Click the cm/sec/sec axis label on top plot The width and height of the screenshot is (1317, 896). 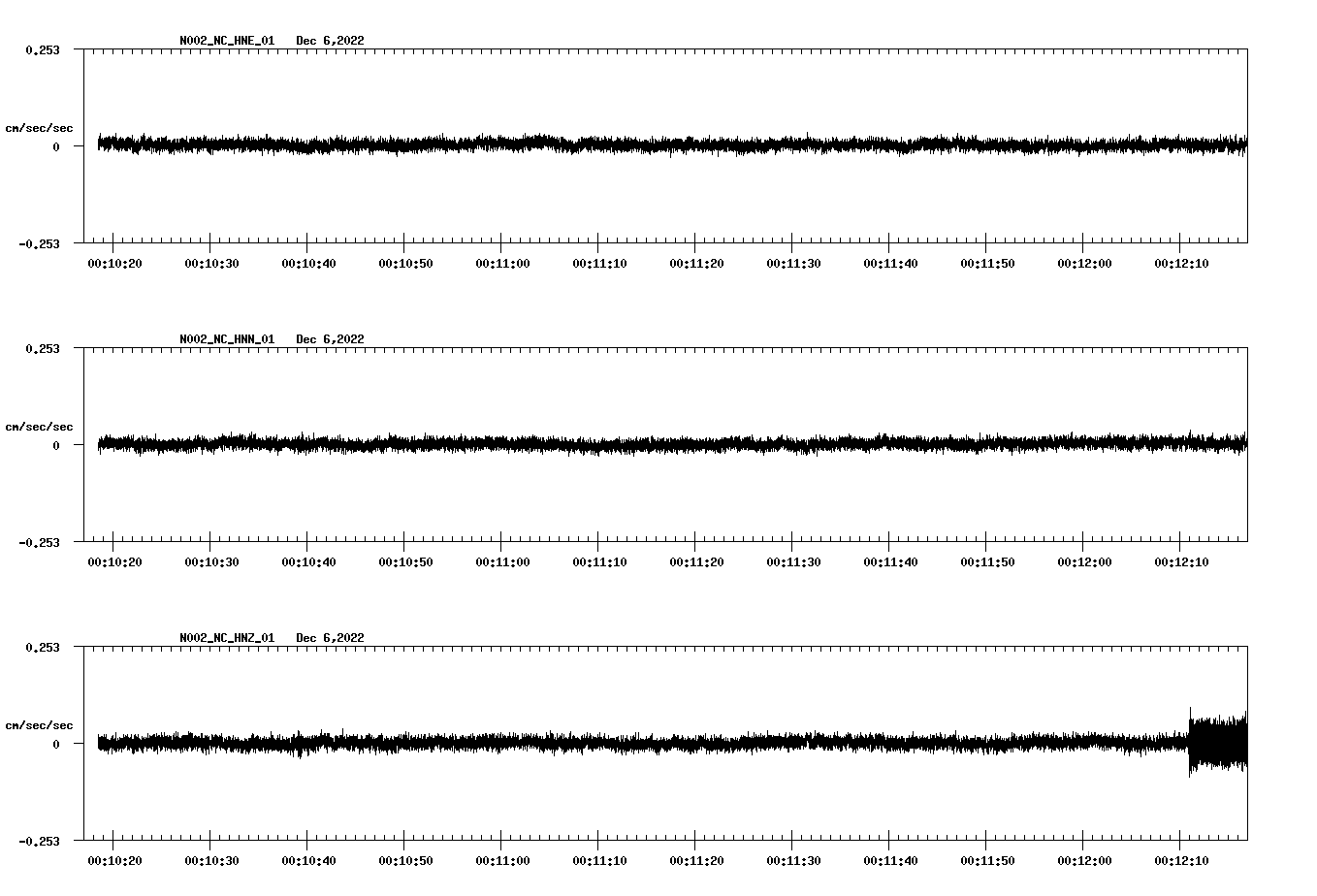[x=40, y=127]
